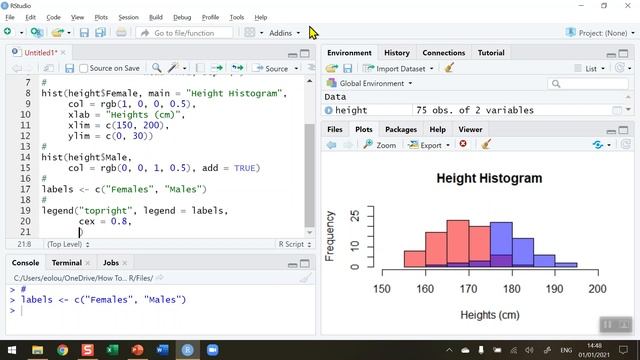Switch to the Packages tab
The height and width of the screenshot is (360, 640).
point(401,129)
